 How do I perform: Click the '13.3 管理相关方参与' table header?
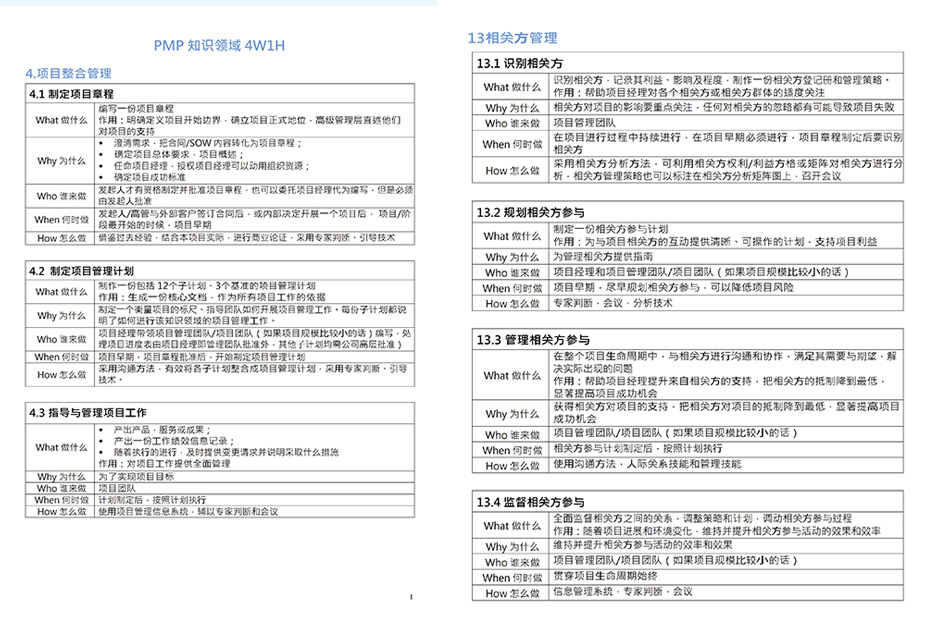(528, 340)
